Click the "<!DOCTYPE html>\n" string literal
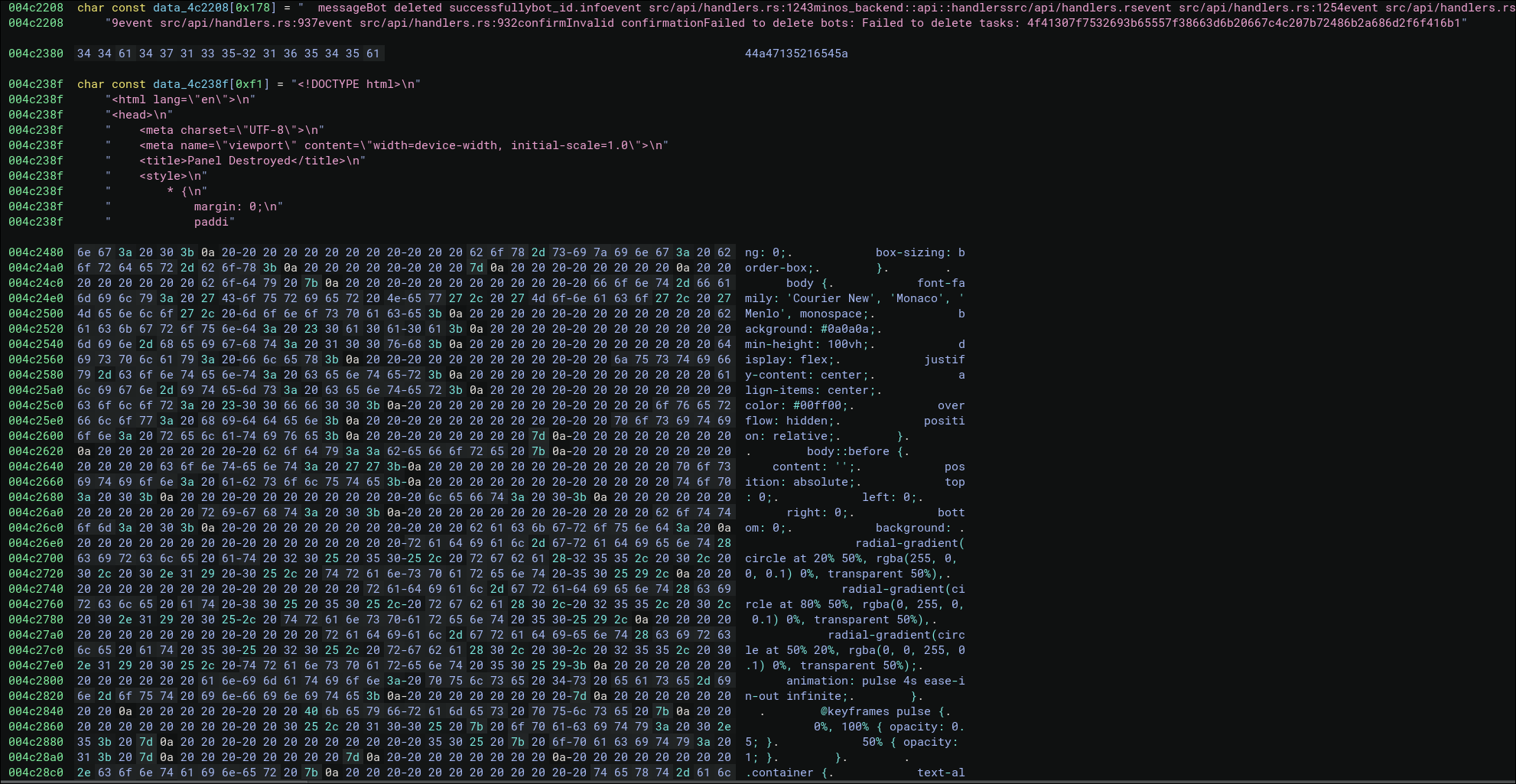Screen dimensions: 1516x784 click(x=356, y=84)
